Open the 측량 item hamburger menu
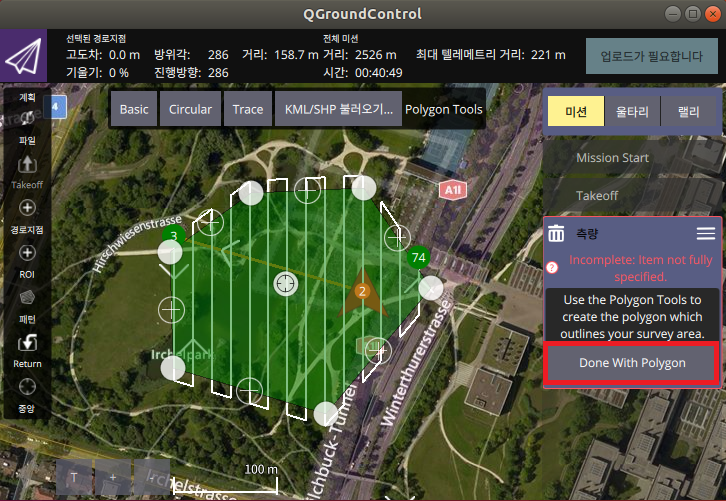Screen dimensions: 726x501 [x=706, y=233]
